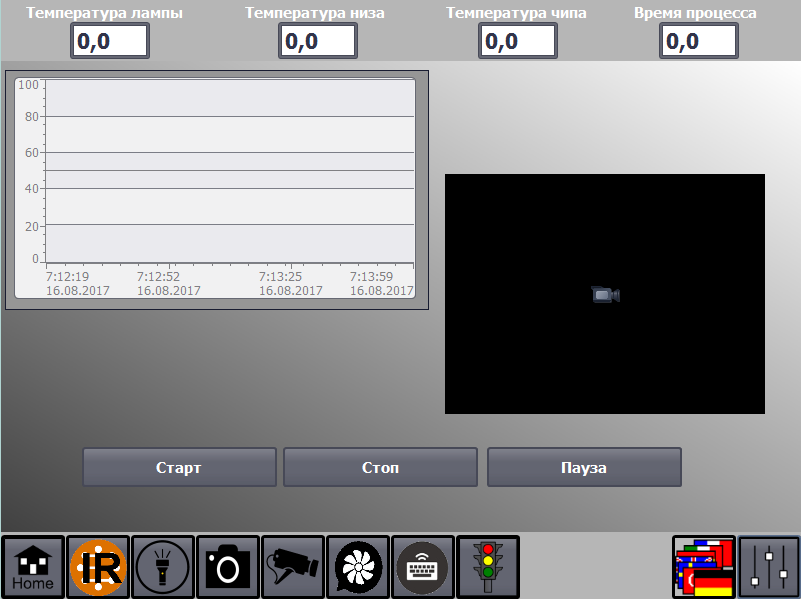Click the photo camera icon

point(228,567)
